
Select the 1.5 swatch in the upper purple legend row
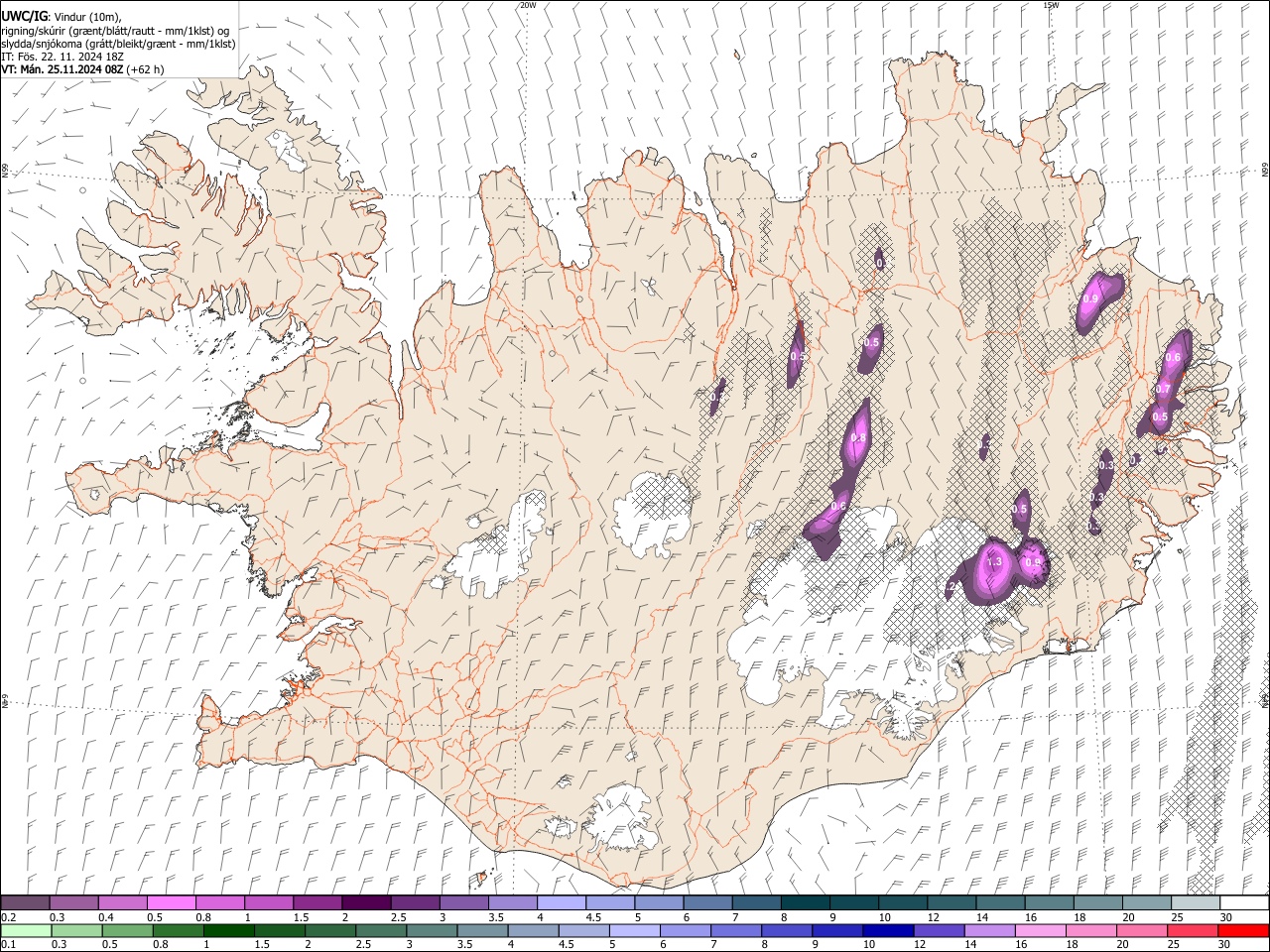click(x=317, y=902)
